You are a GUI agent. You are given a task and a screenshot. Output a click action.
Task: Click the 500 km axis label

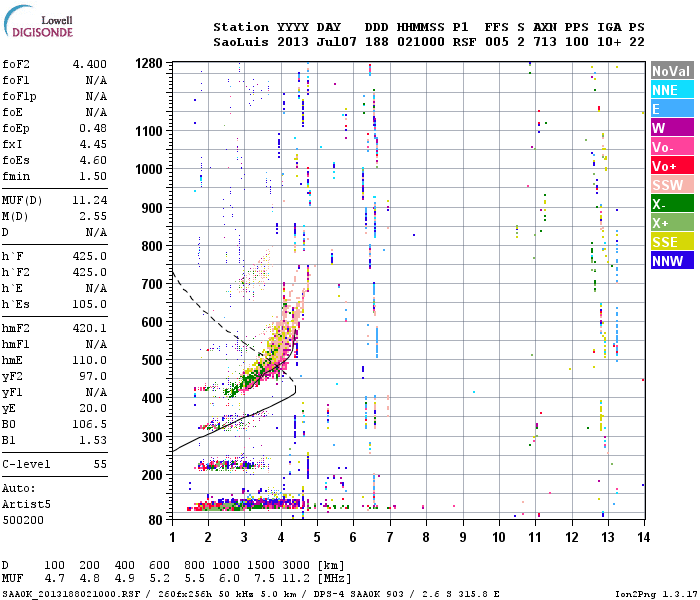click(x=152, y=360)
